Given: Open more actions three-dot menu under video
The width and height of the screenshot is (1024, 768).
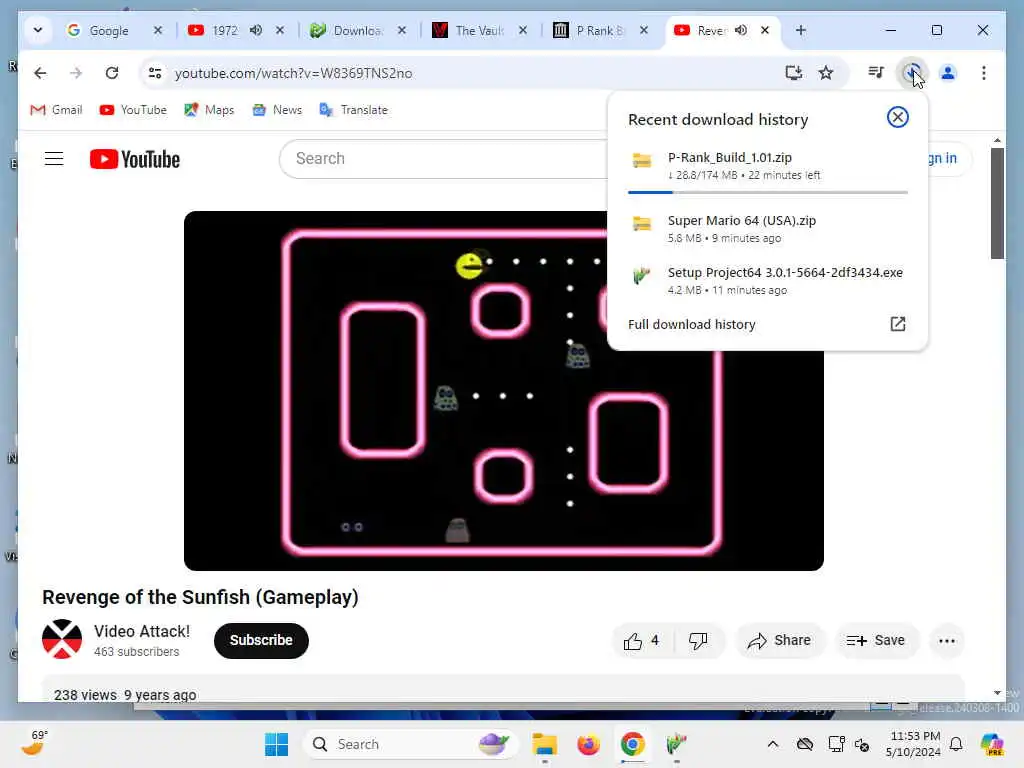Looking at the screenshot, I should pos(947,641).
